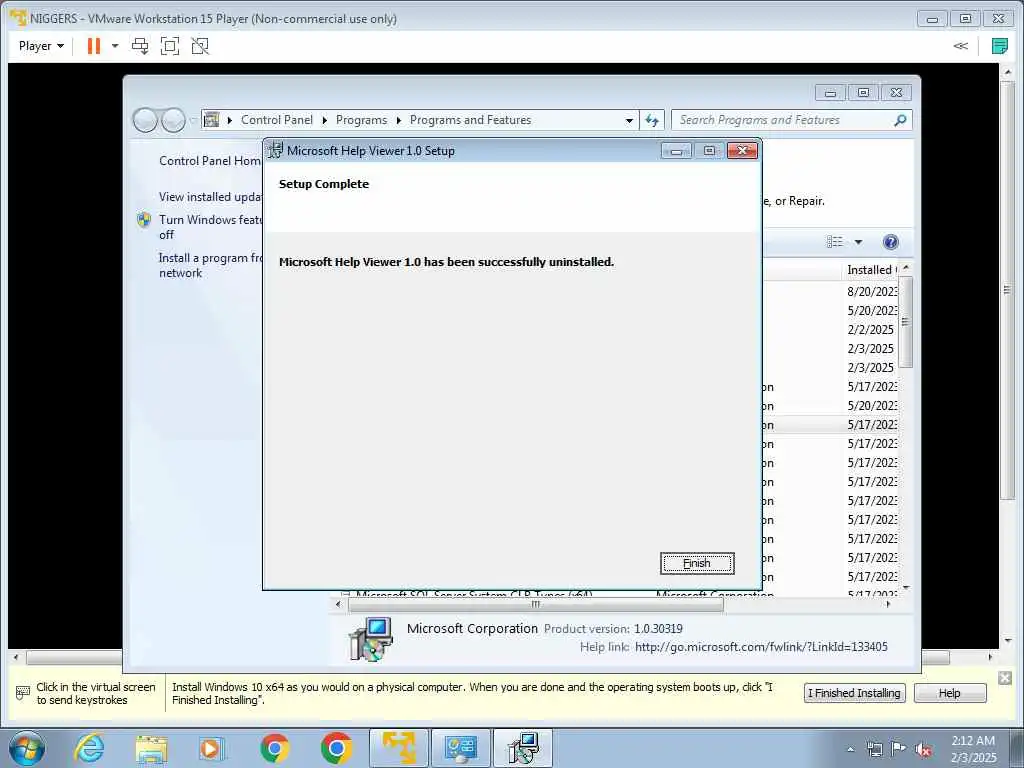Click the keyboard icon in hint bar
This screenshot has width=1024, height=768.
23,692
